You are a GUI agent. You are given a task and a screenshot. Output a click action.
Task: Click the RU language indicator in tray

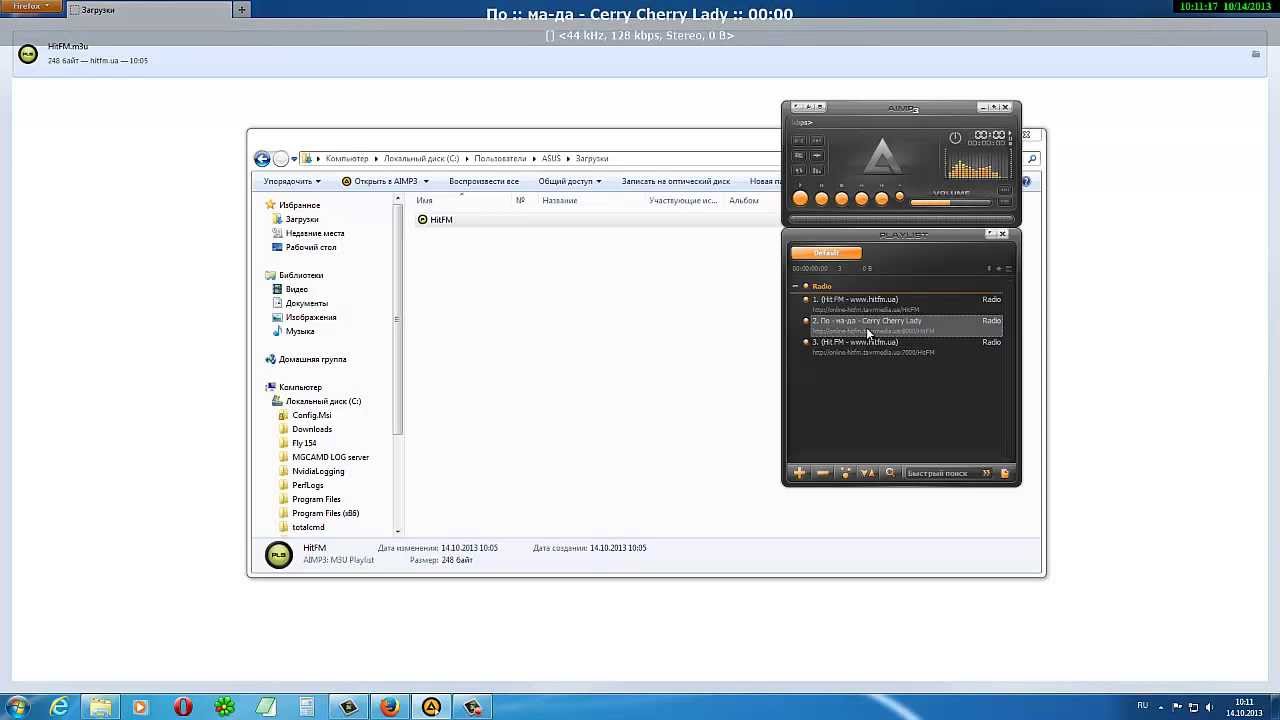coord(1143,705)
